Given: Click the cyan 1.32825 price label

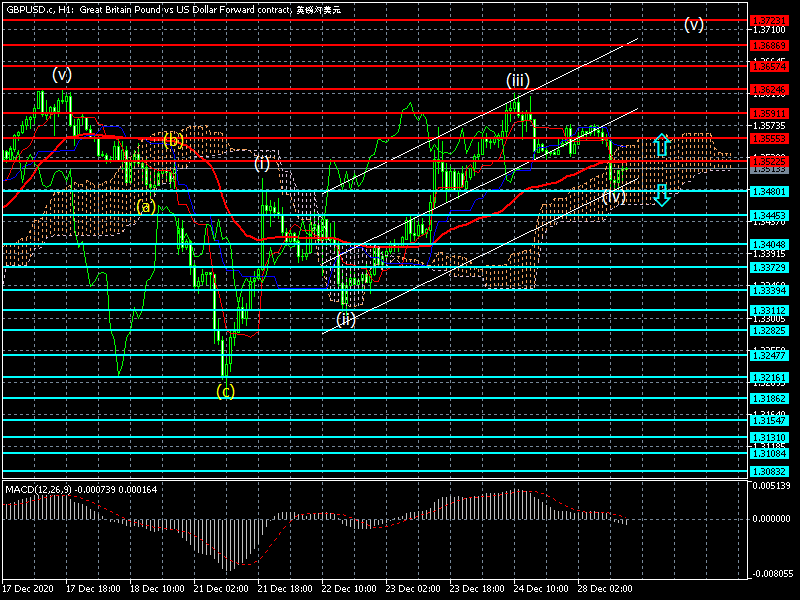Looking at the screenshot, I should pyautogui.click(x=769, y=330).
